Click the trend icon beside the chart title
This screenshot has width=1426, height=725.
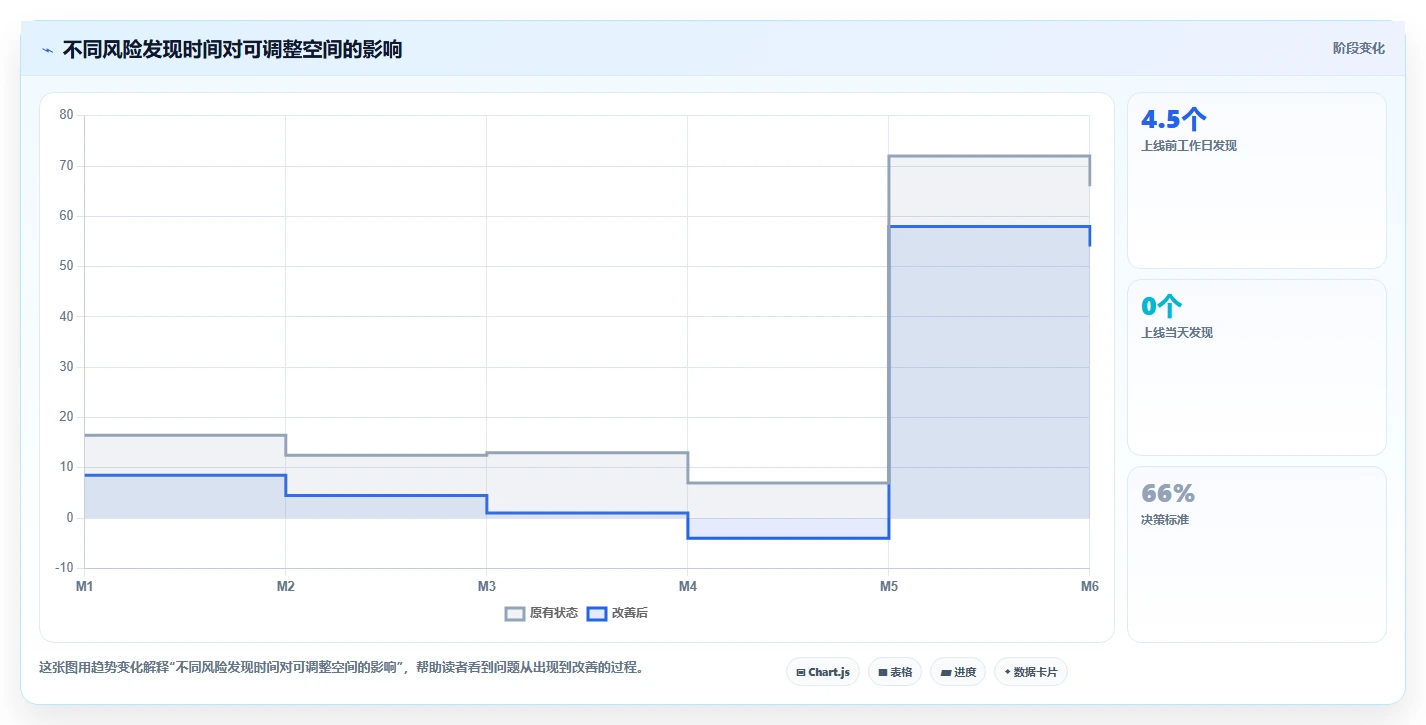pyautogui.click(x=47, y=49)
